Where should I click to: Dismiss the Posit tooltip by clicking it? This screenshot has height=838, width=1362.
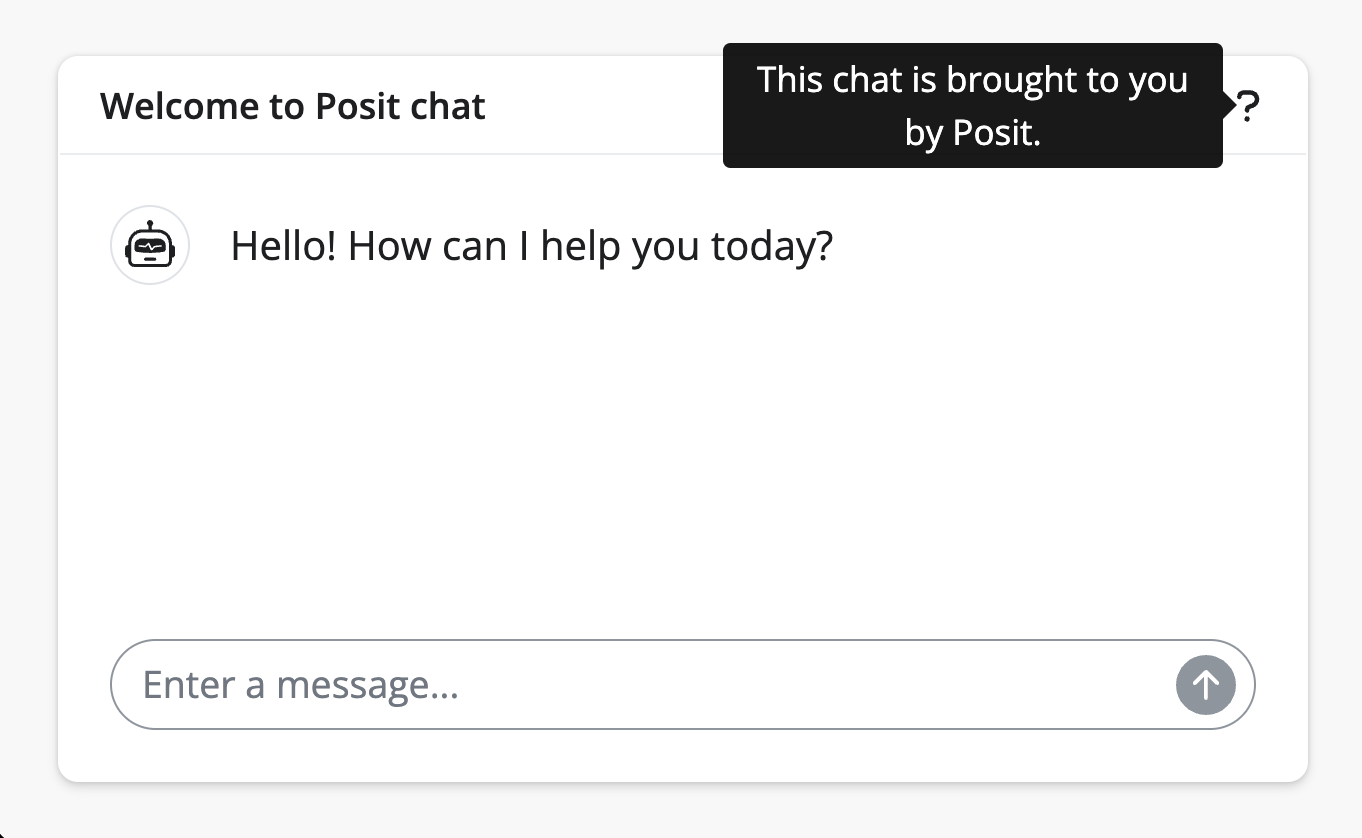click(972, 105)
